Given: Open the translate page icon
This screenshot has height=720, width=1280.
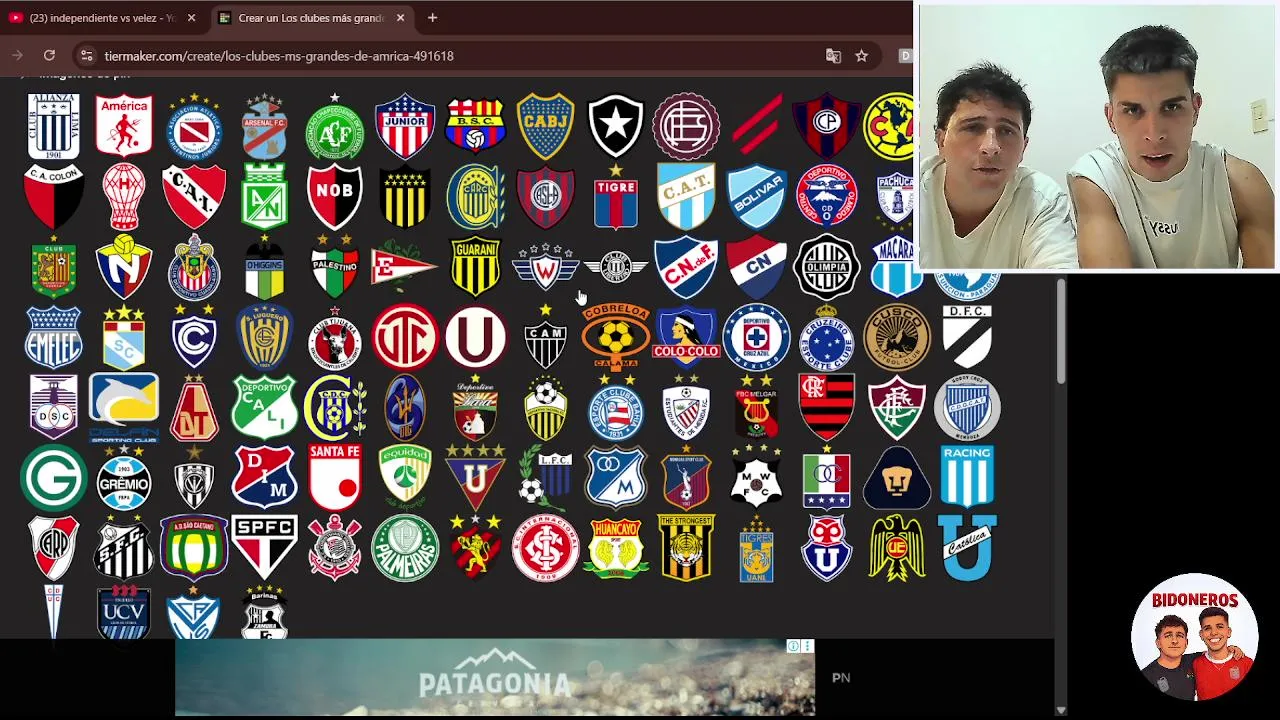Looking at the screenshot, I should (x=833, y=56).
